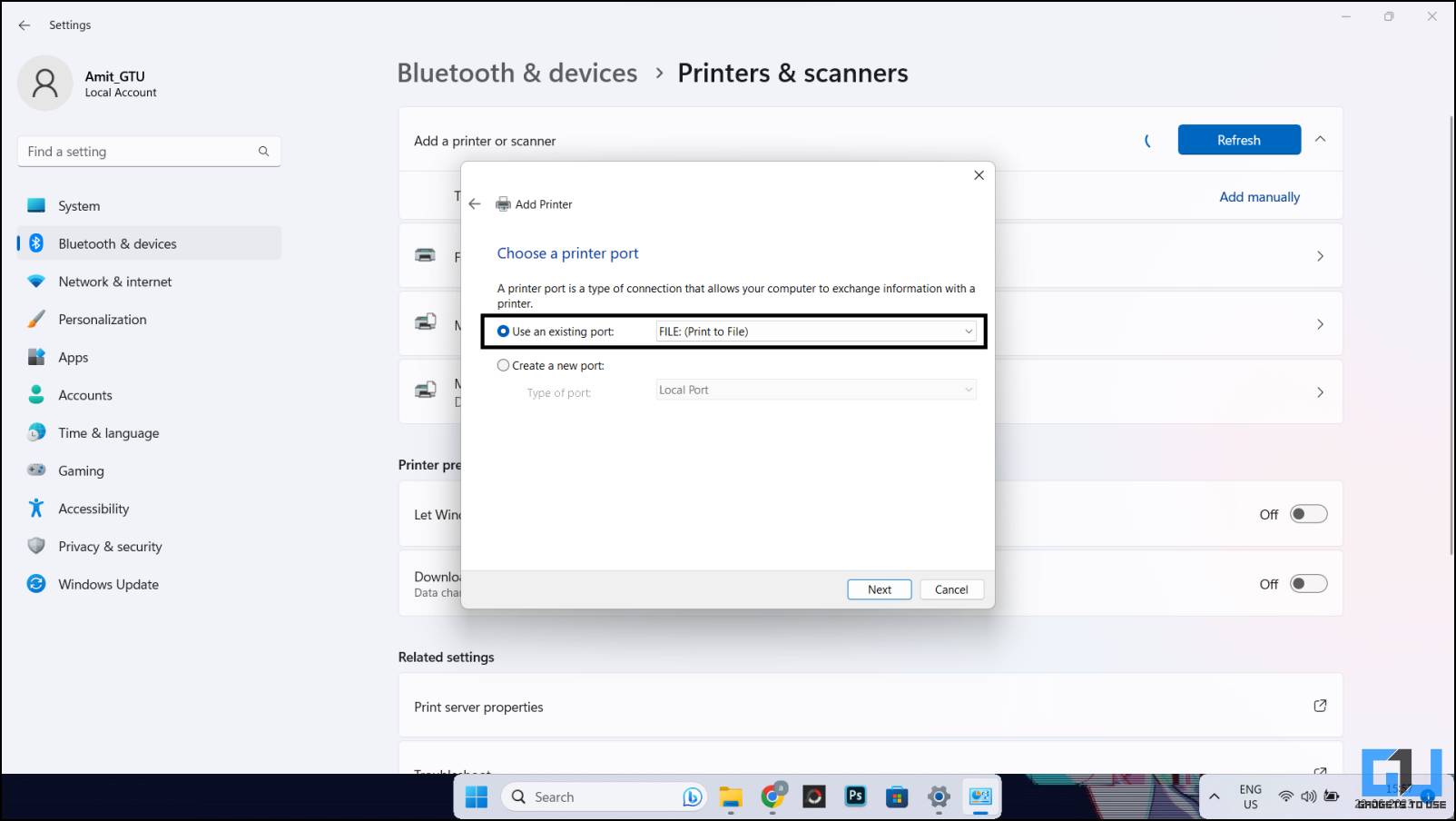Open Photoshop from the taskbar
Viewport: 1456px width, 821px height.
(x=855, y=796)
